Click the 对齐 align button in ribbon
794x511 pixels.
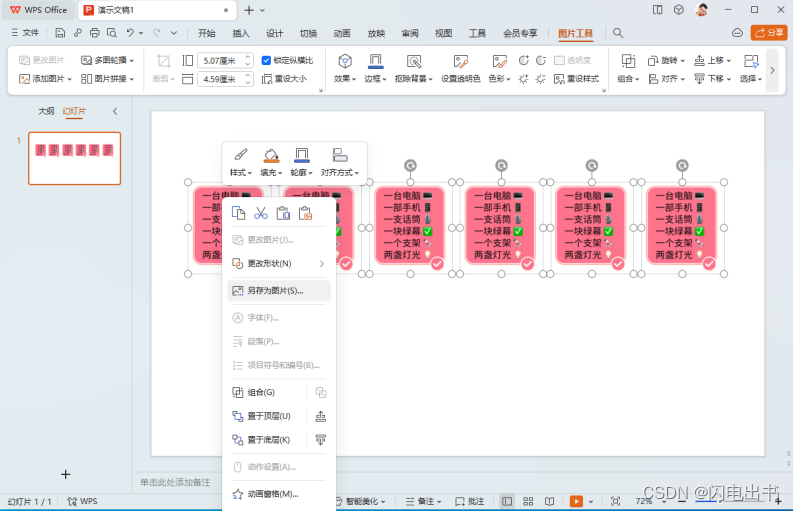click(x=666, y=79)
